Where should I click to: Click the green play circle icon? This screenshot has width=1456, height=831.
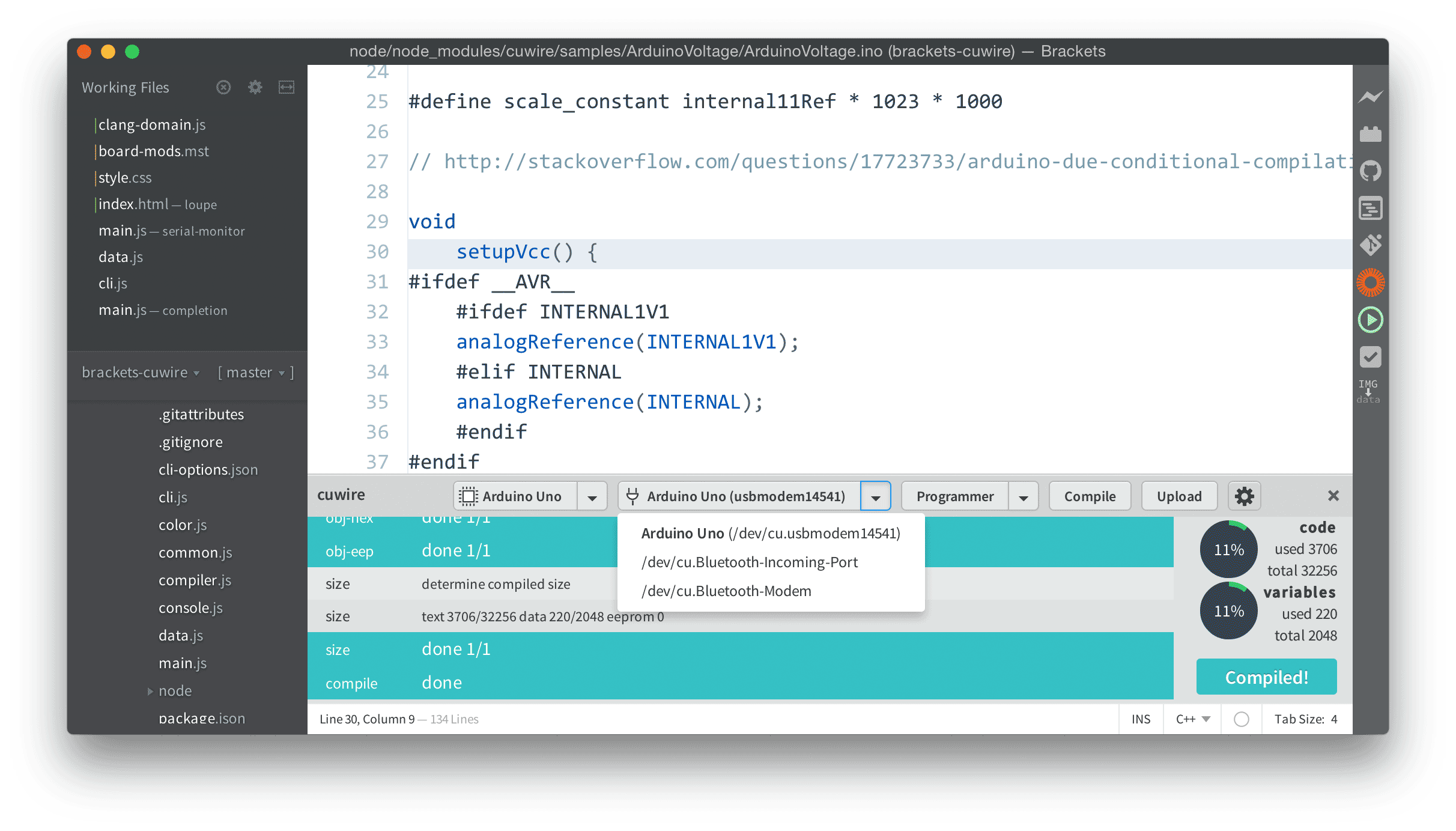(1370, 320)
